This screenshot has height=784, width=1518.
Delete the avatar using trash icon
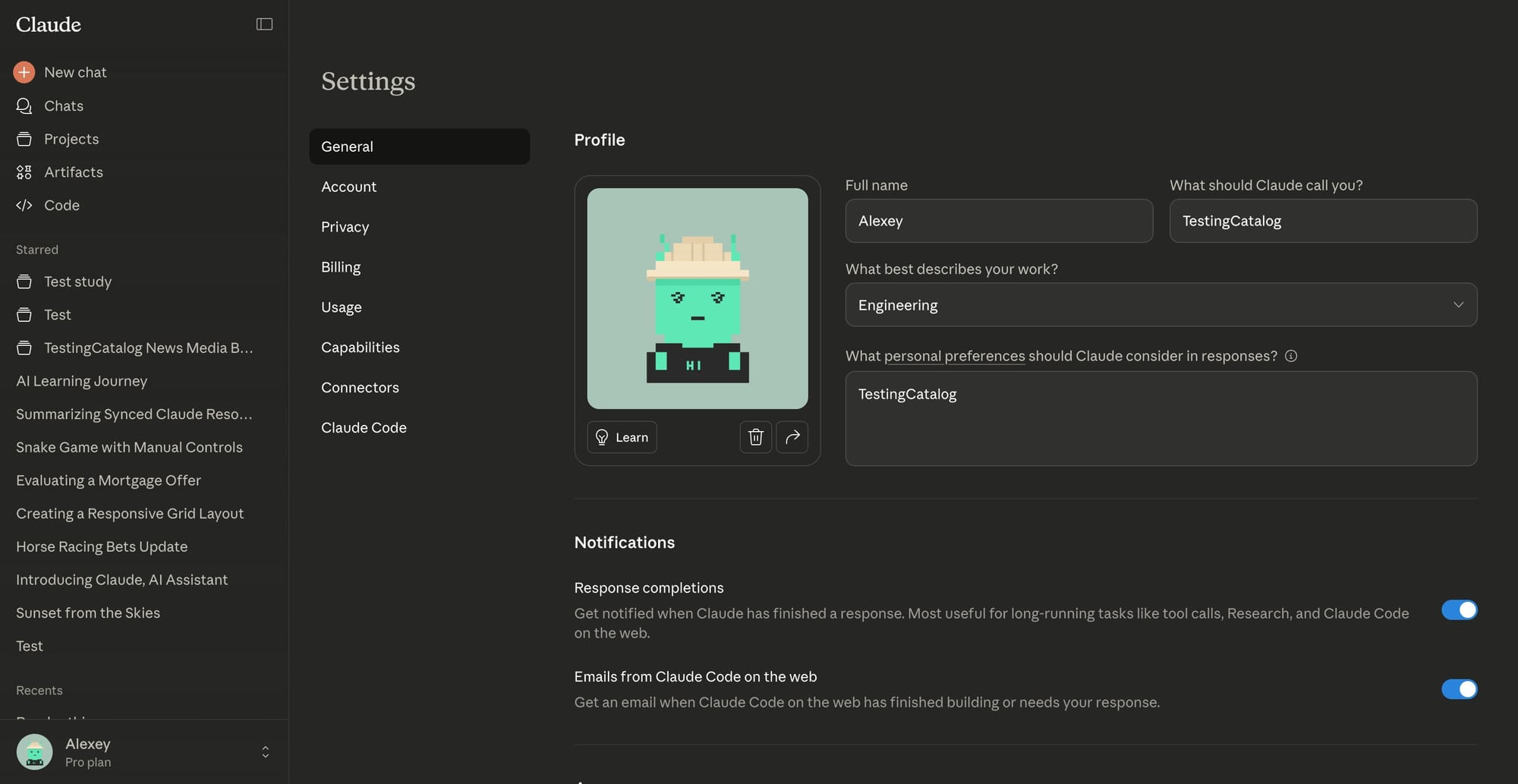[755, 437]
